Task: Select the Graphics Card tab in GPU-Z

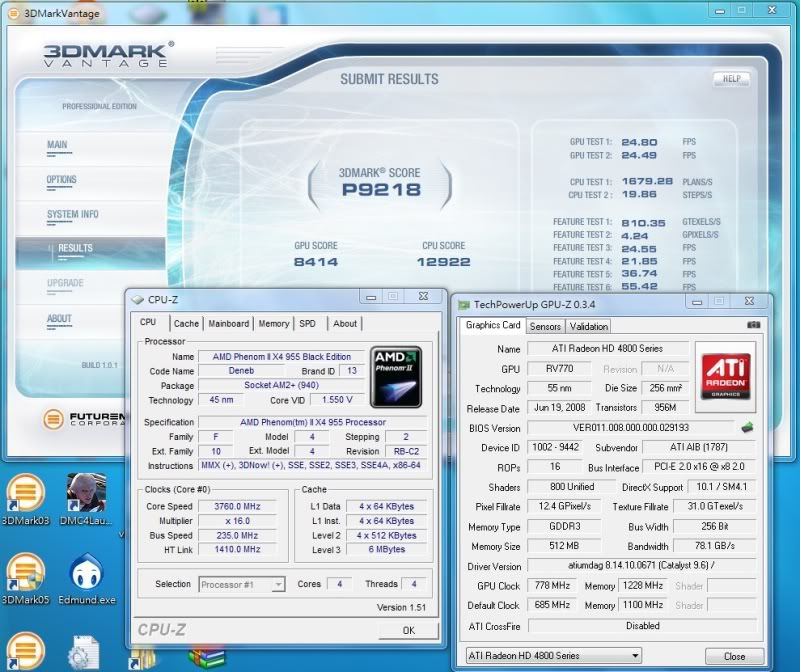Action: coord(493,325)
